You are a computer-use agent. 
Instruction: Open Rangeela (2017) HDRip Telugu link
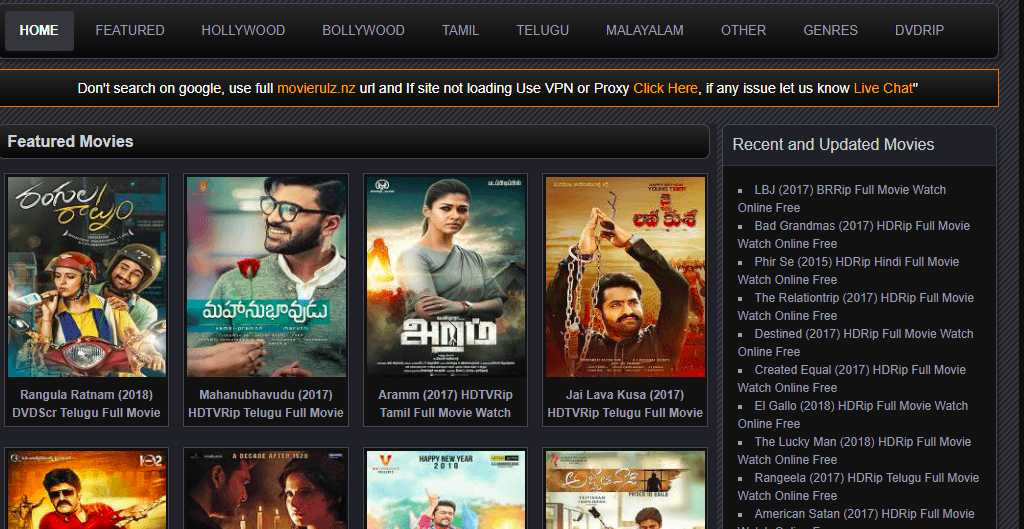[858, 487]
